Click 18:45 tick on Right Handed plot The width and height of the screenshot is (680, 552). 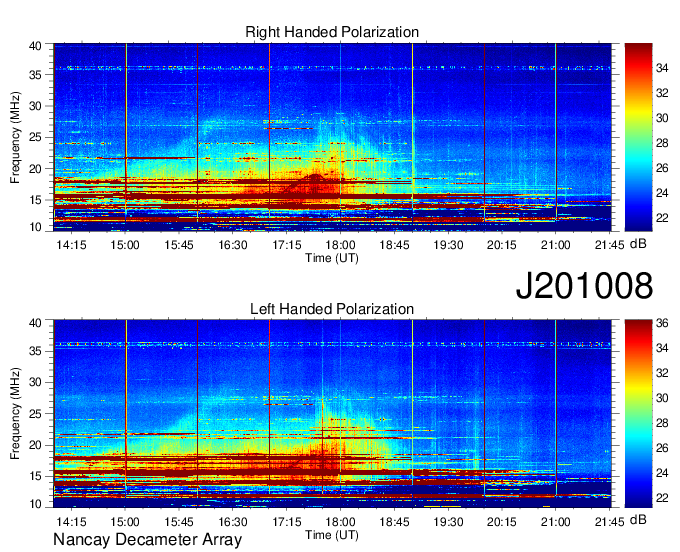pos(394,245)
